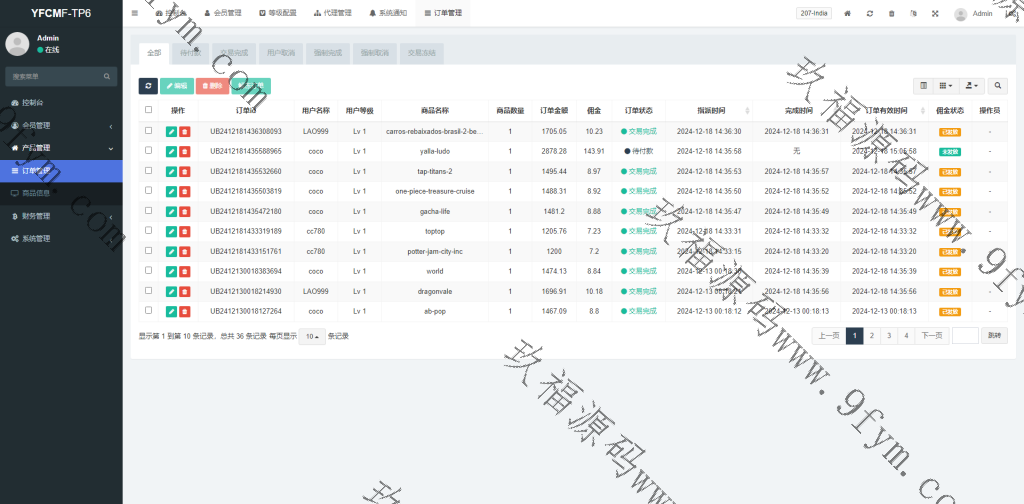Edit order UB2412181436308093 with pencil icon
The height and width of the screenshot is (504, 1024).
(171, 131)
